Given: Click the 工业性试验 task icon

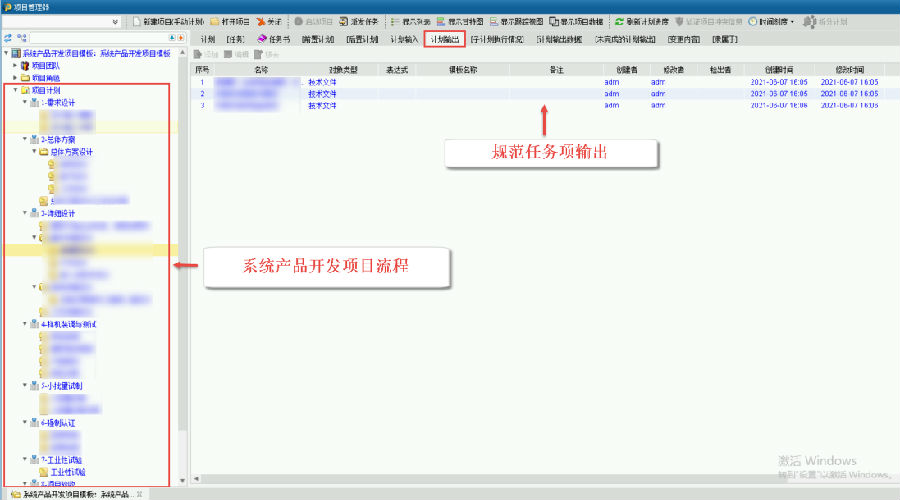Looking at the screenshot, I should point(44,472).
